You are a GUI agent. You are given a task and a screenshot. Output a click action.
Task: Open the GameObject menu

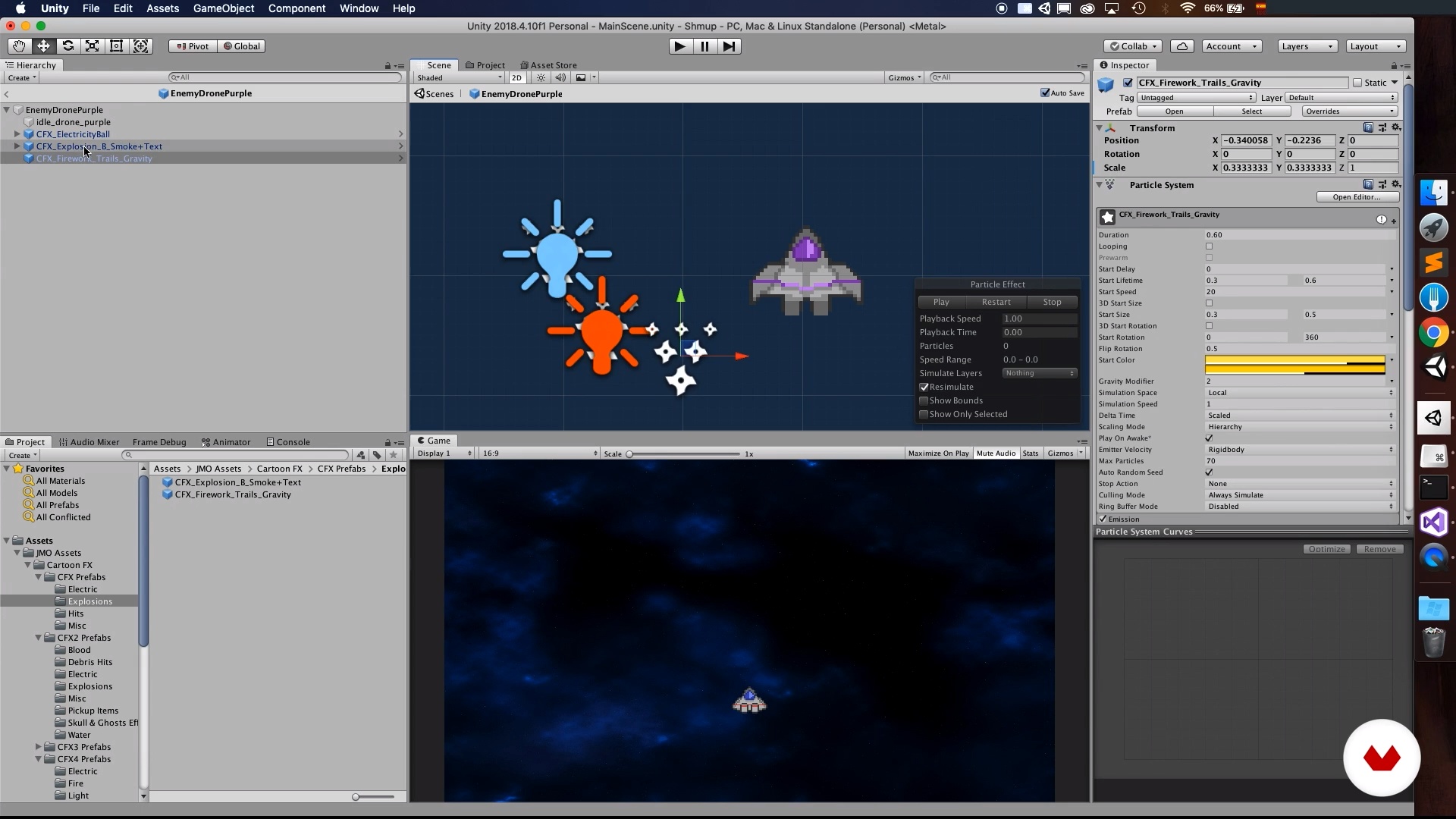point(224,8)
